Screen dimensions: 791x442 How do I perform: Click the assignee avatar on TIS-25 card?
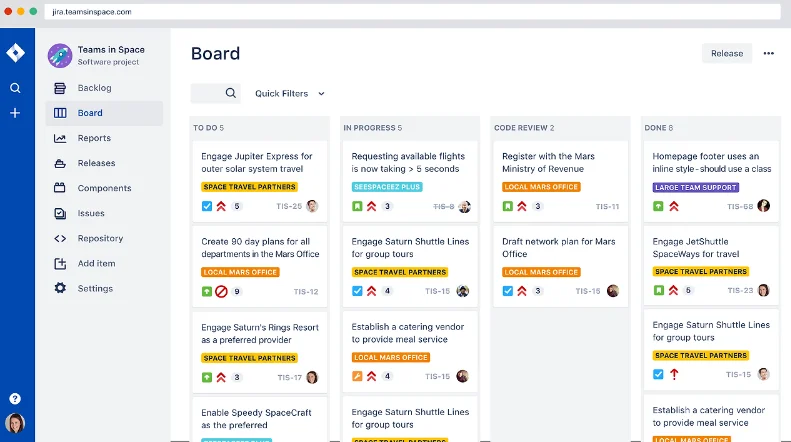[x=312, y=206]
